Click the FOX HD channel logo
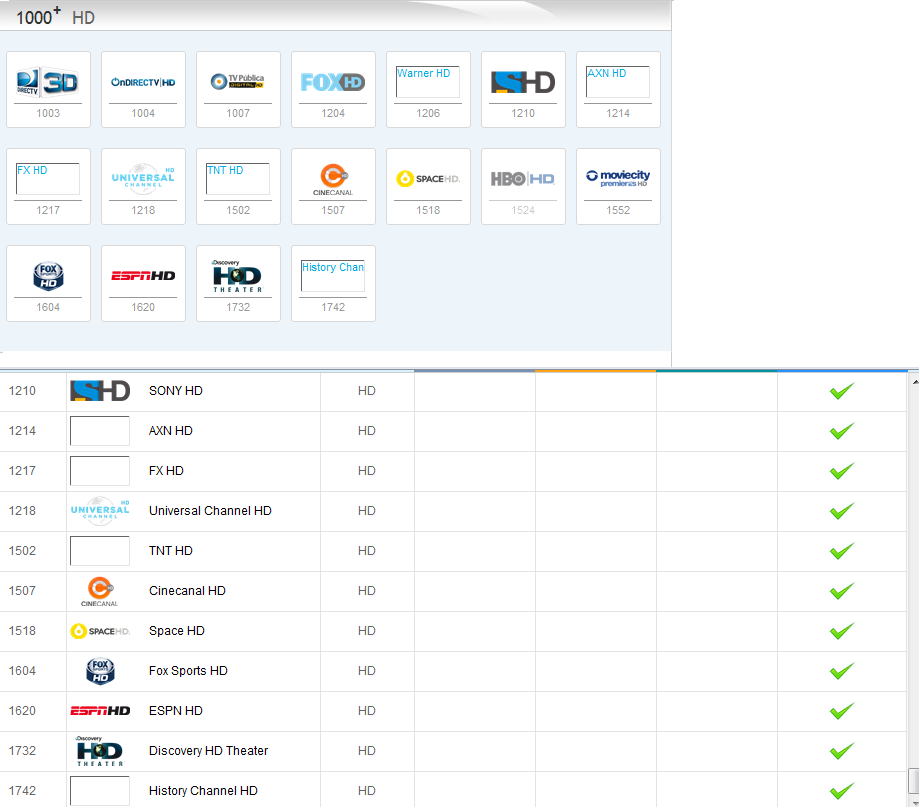 pos(332,82)
